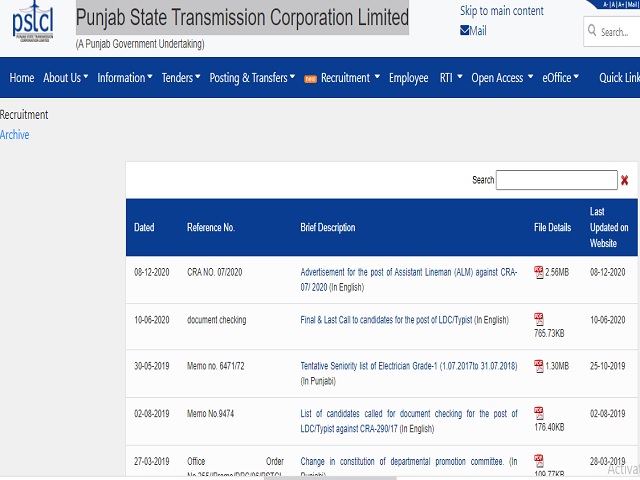
Task: Clear table search with red X
Action: point(624,180)
